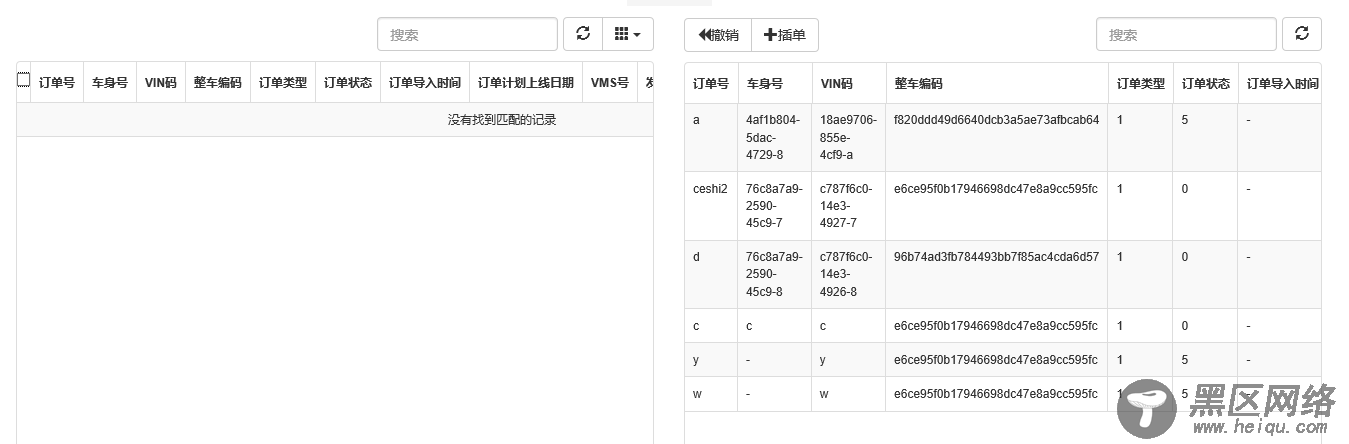
Task: Toggle the select-all checkbox in left table header
Action: click(23, 81)
